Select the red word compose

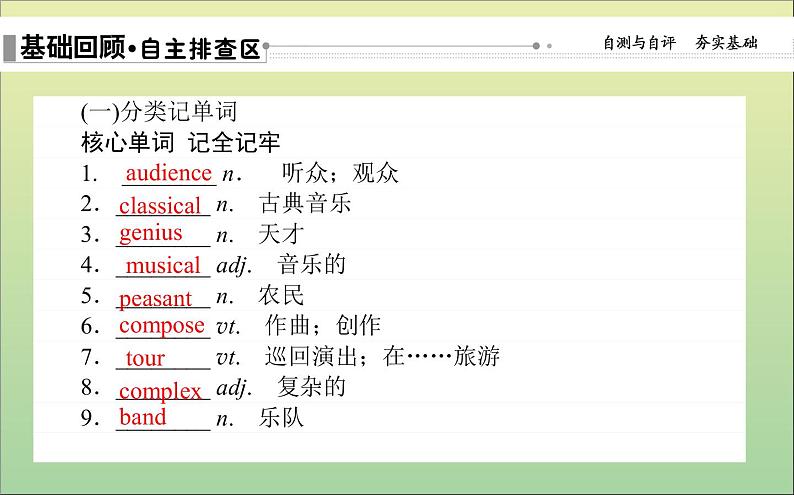point(162,326)
